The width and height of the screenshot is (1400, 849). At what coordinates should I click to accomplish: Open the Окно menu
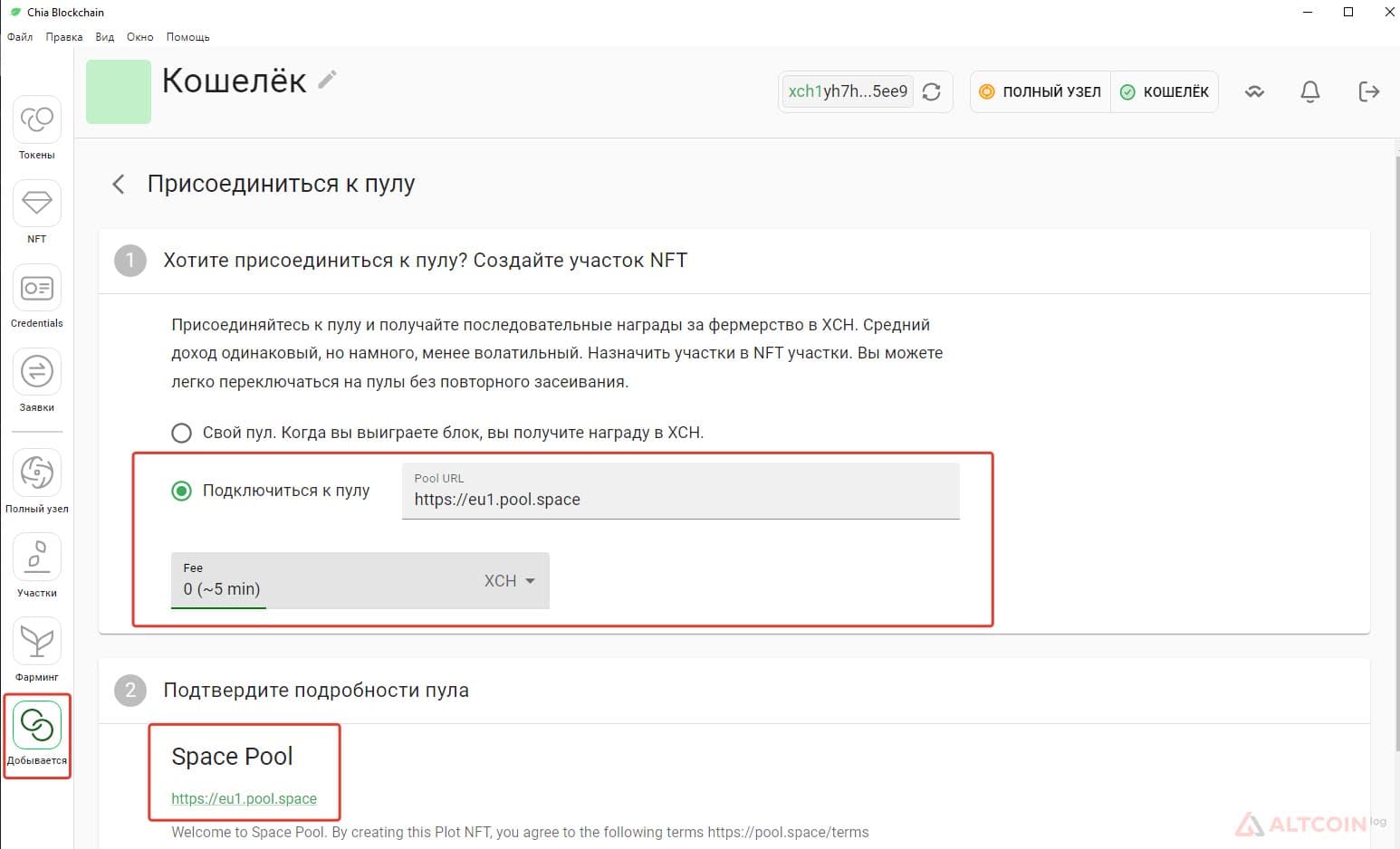[x=140, y=37]
